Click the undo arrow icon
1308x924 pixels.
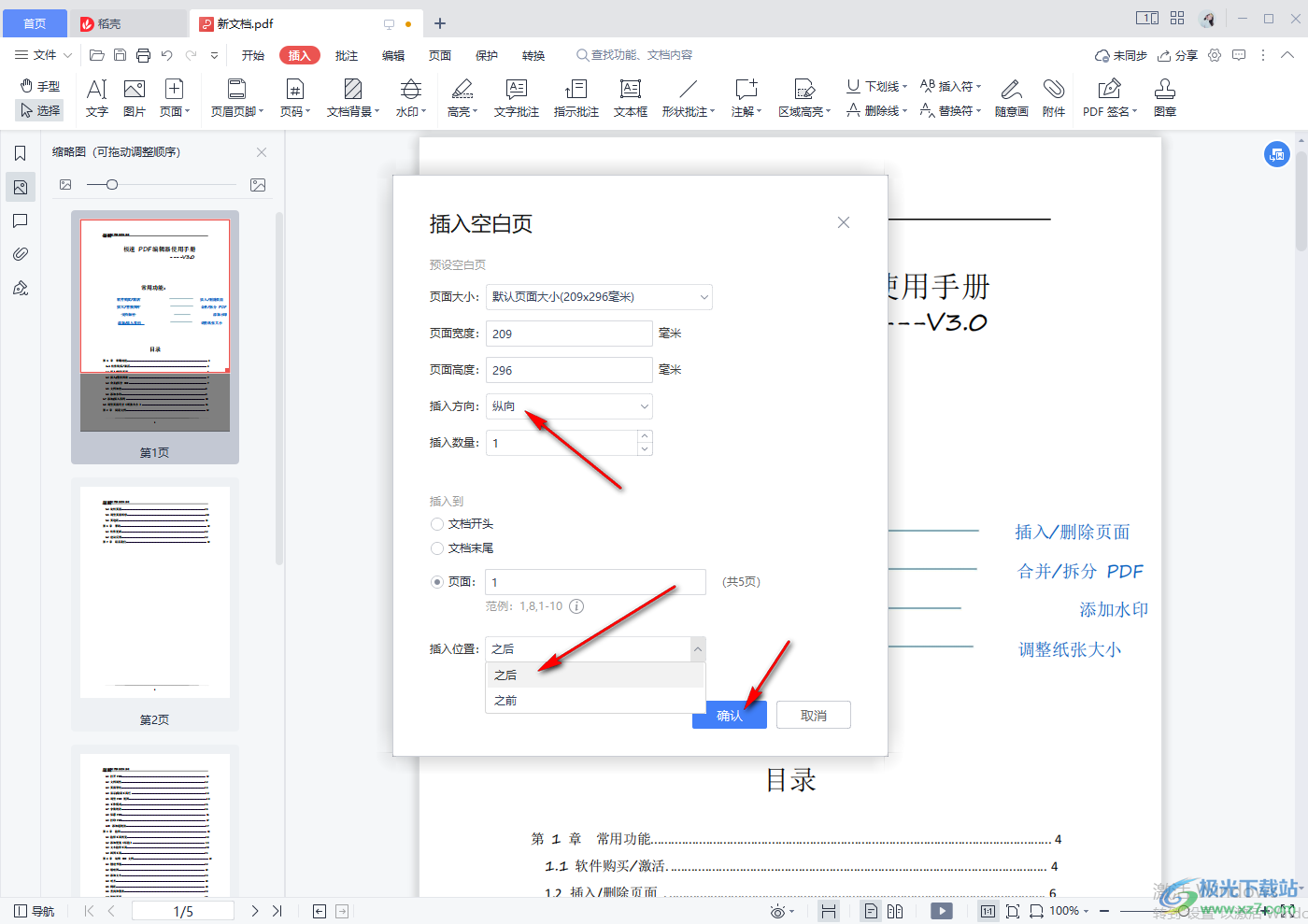[x=167, y=55]
